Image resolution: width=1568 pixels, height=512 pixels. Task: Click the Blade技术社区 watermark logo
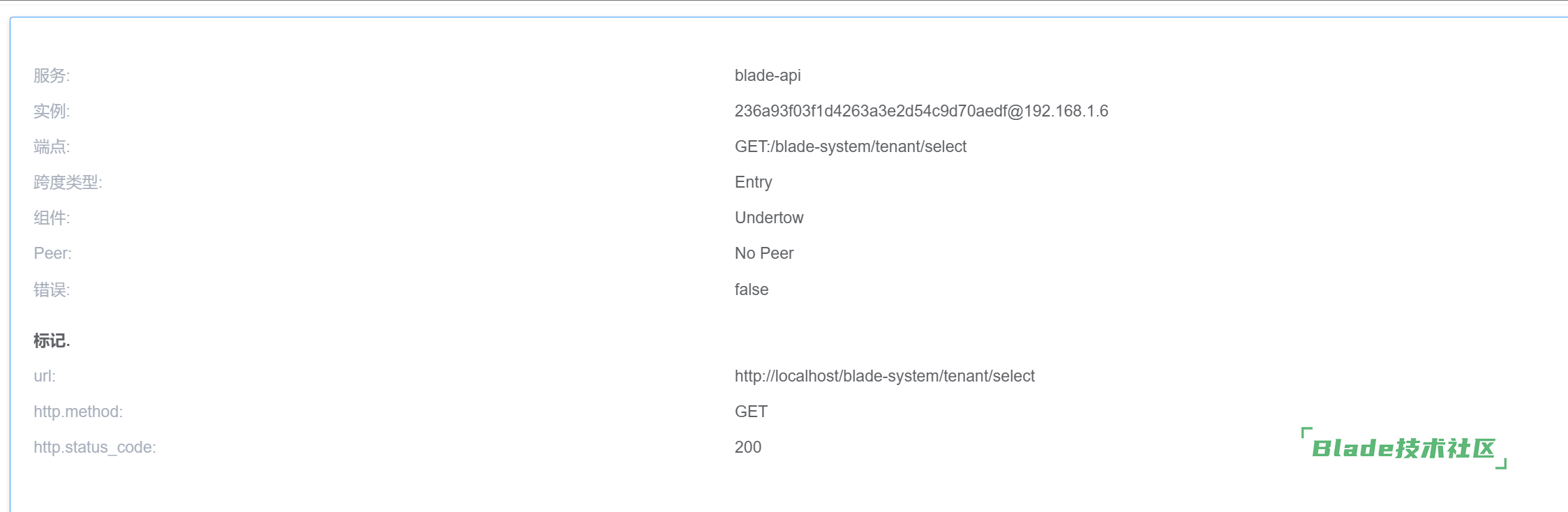pyautogui.click(x=1403, y=448)
